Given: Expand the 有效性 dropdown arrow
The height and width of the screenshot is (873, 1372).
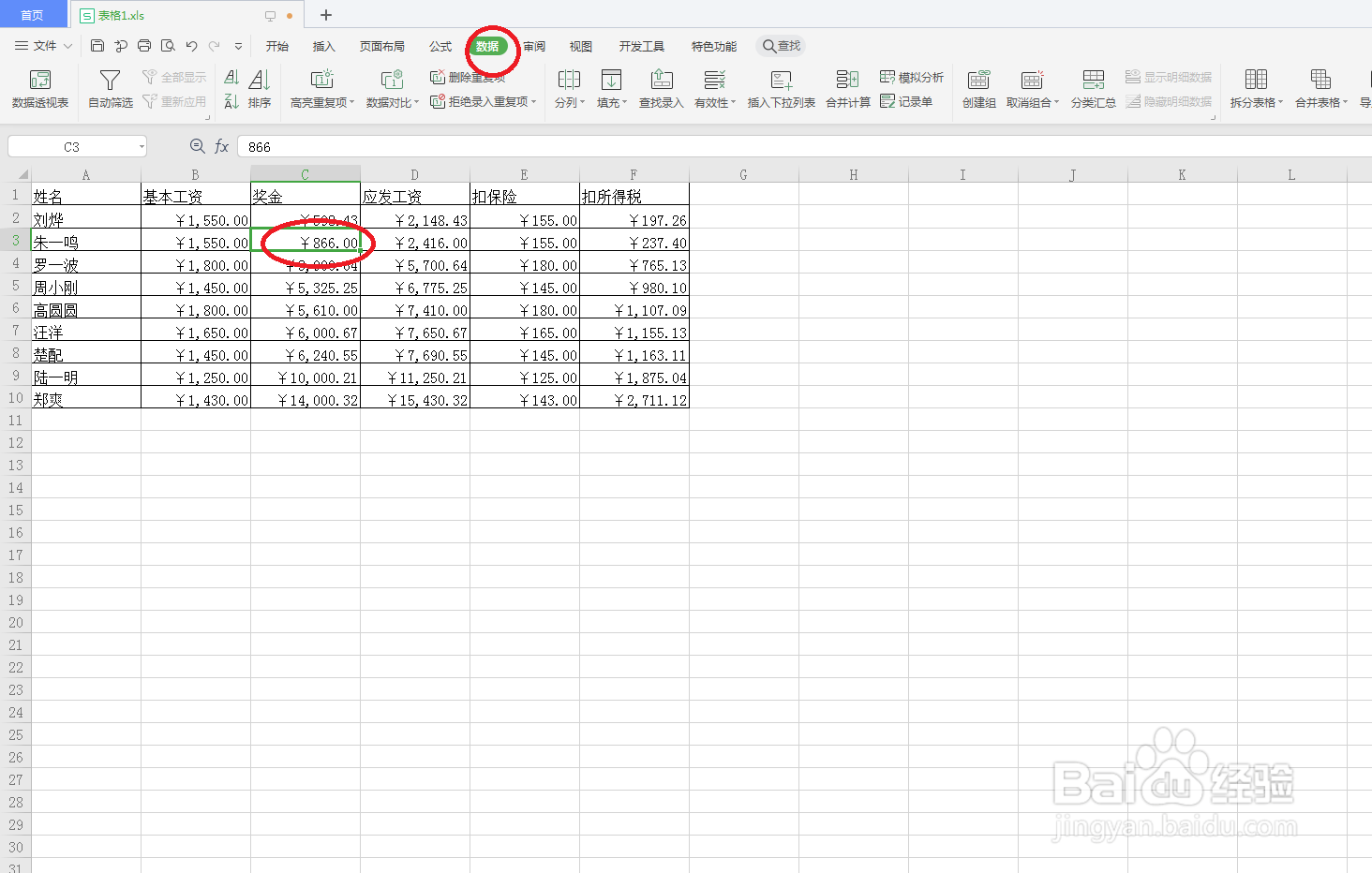Looking at the screenshot, I should point(733,102).
